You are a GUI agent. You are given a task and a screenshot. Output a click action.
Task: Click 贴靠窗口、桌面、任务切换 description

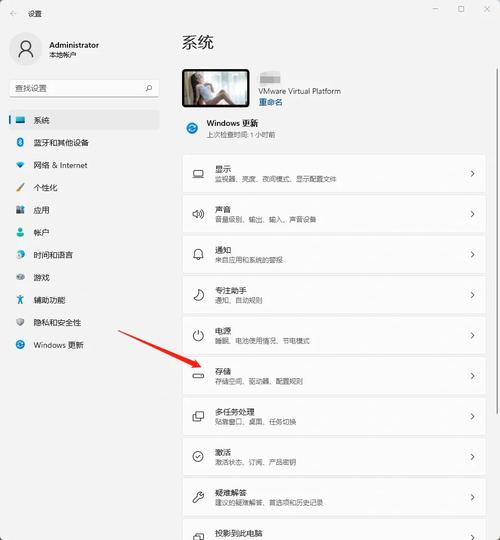point(256,422)
